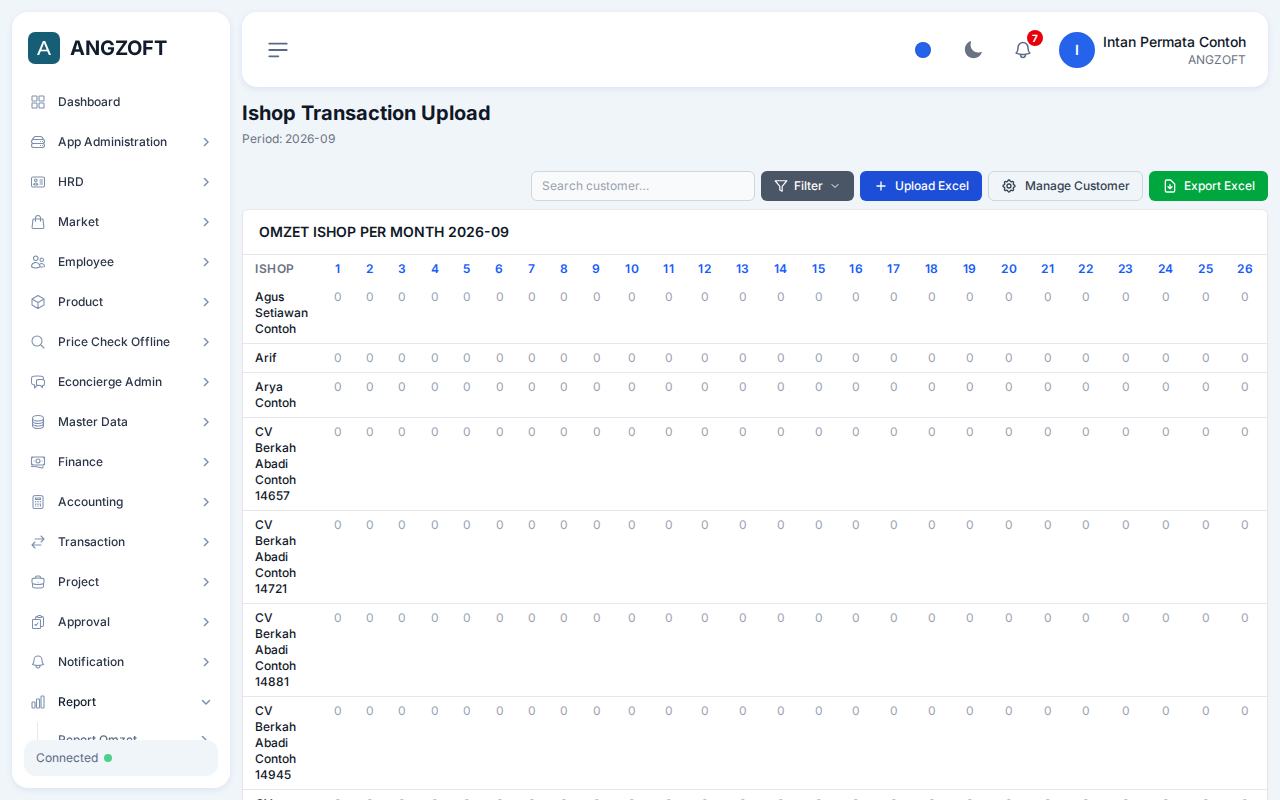Open the Notification menu item

pos(121,662)
